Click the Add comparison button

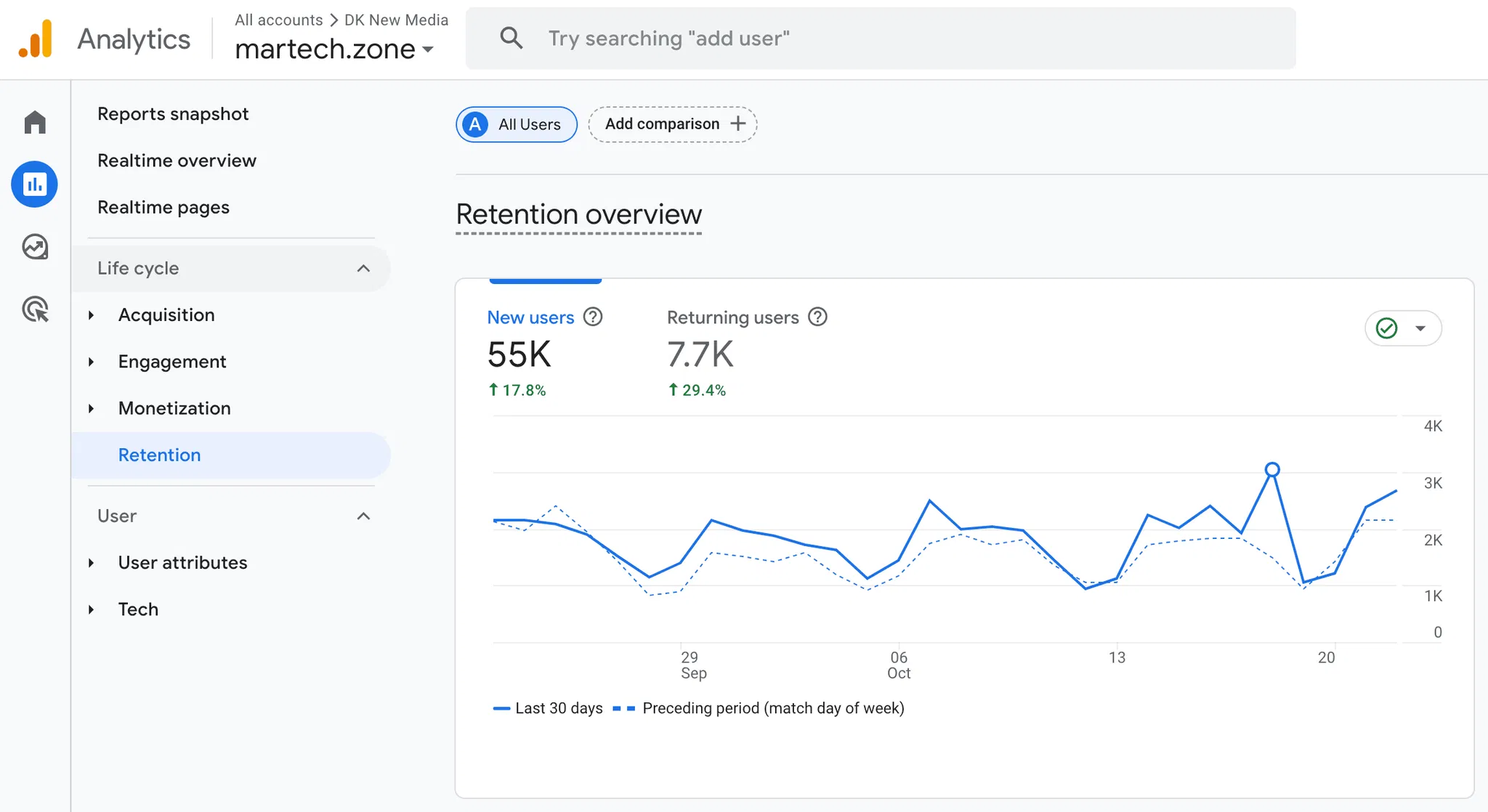click(673, 124)
